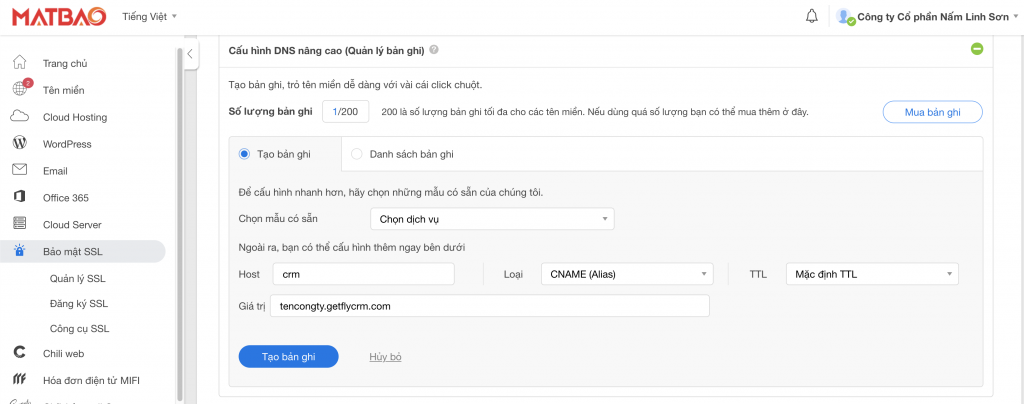Select the Tạo bản ghi radio button
This screenshot has height=404, width=1024.
tap(244, 155)
